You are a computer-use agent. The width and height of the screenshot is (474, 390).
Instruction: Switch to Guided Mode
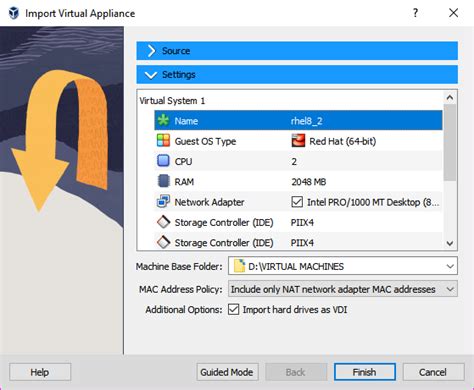(x=227, y=372)
